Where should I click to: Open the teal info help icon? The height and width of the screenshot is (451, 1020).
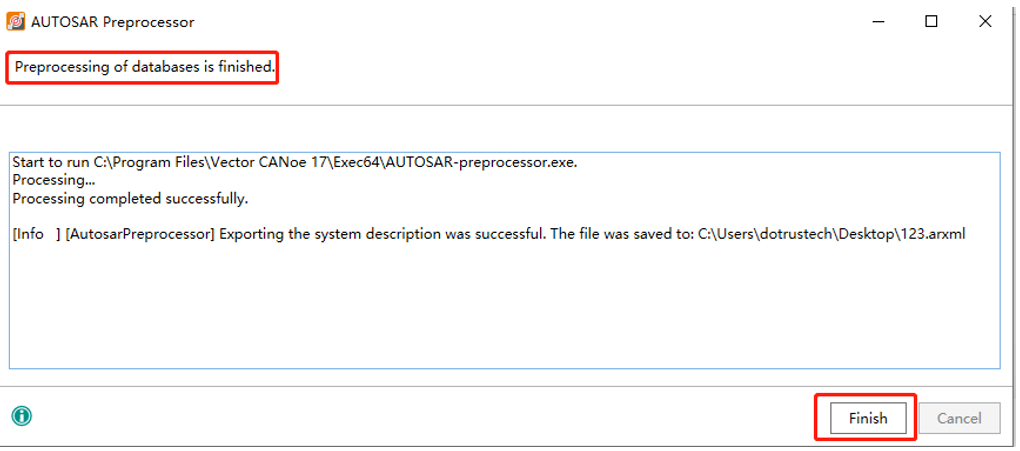pos(21,416)
